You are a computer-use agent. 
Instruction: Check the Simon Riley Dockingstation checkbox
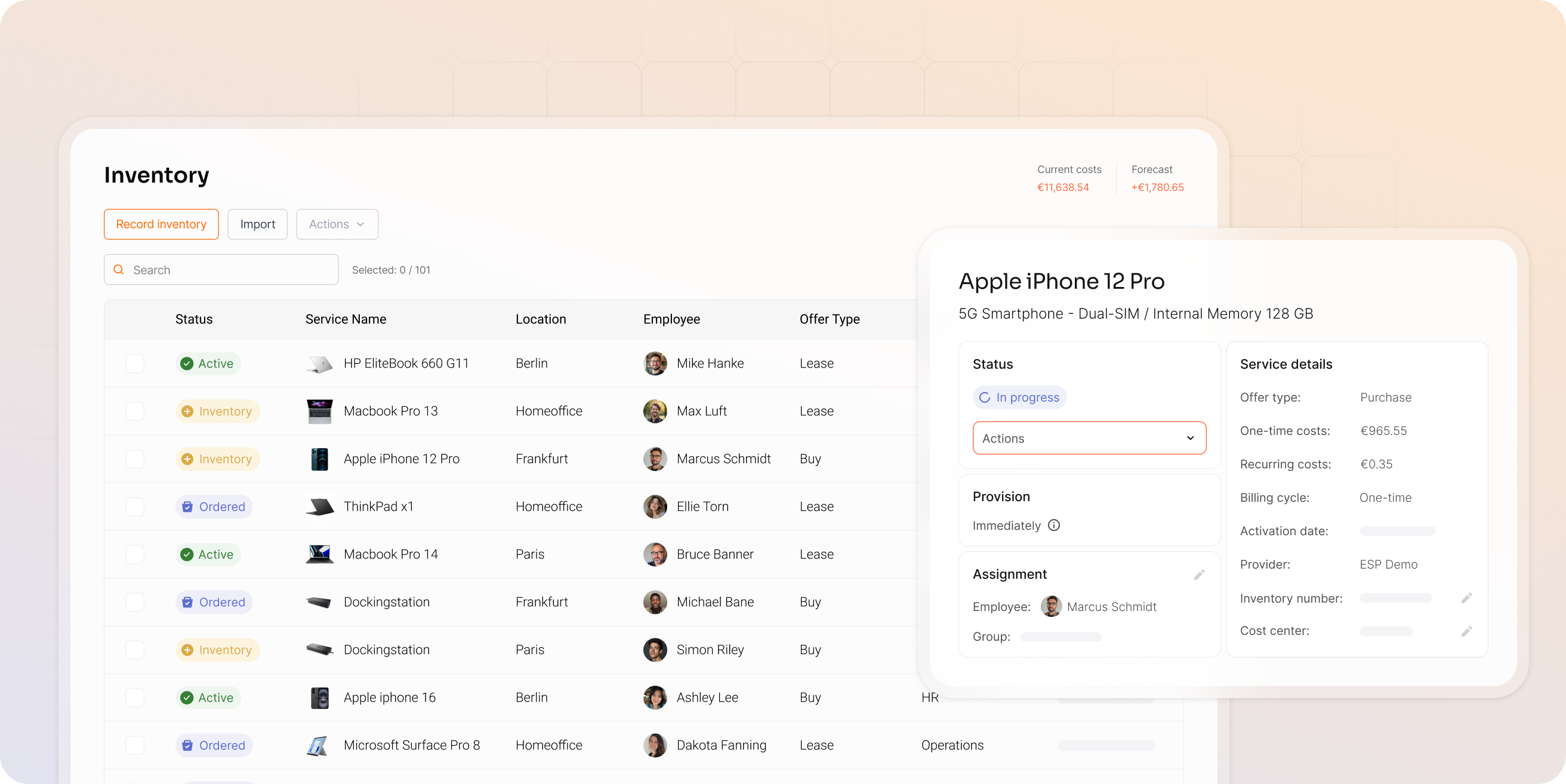coord(134,650)
